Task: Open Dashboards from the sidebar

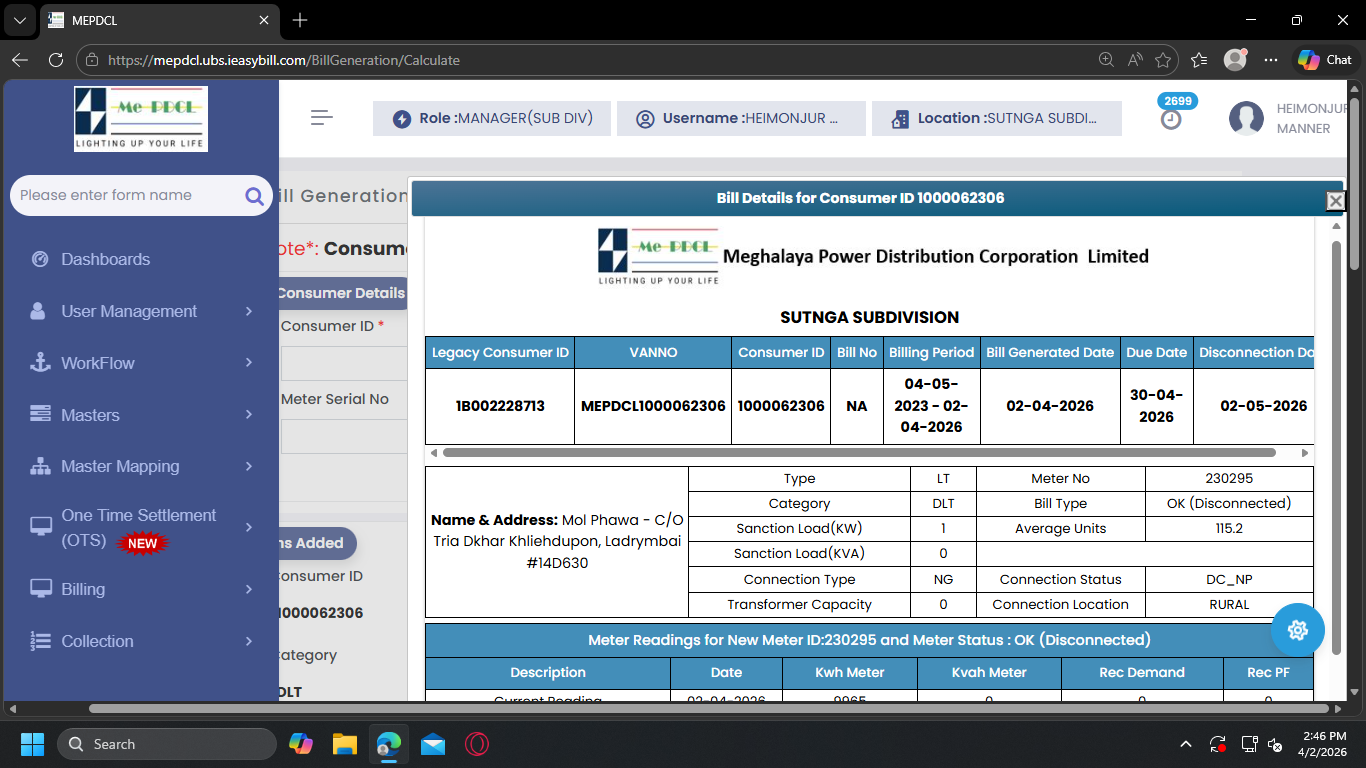Action: point(105,259)
